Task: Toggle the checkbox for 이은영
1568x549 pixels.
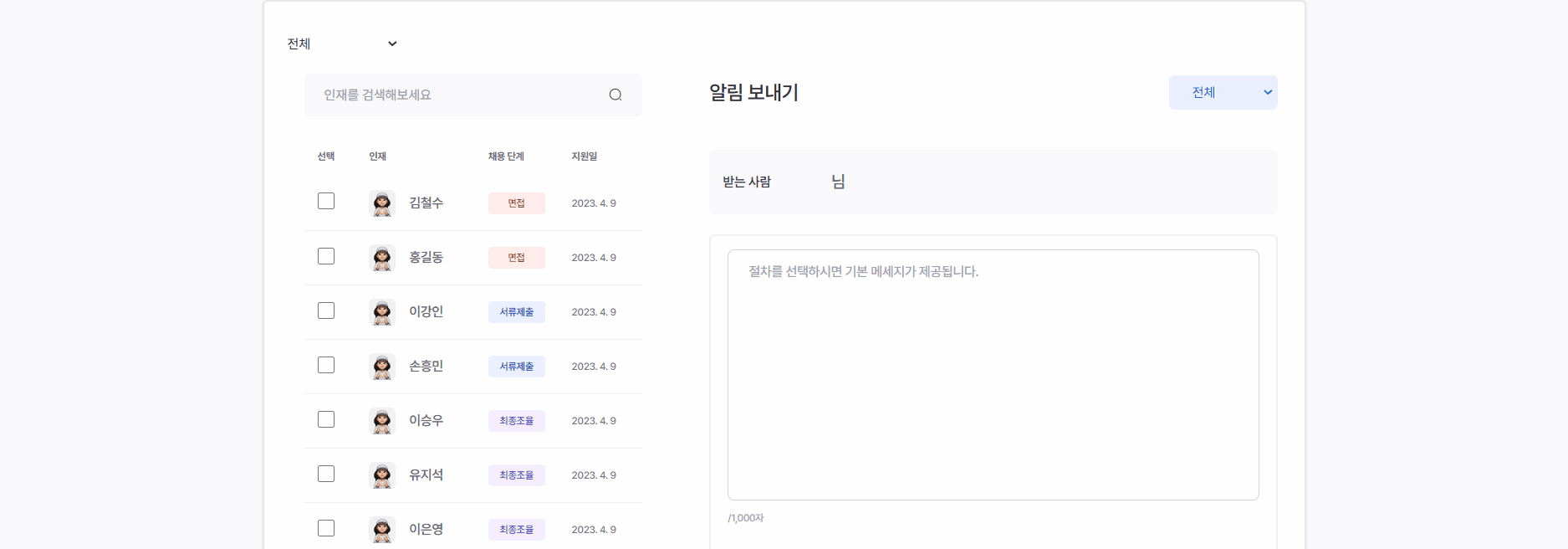Action: coord(326,528)
